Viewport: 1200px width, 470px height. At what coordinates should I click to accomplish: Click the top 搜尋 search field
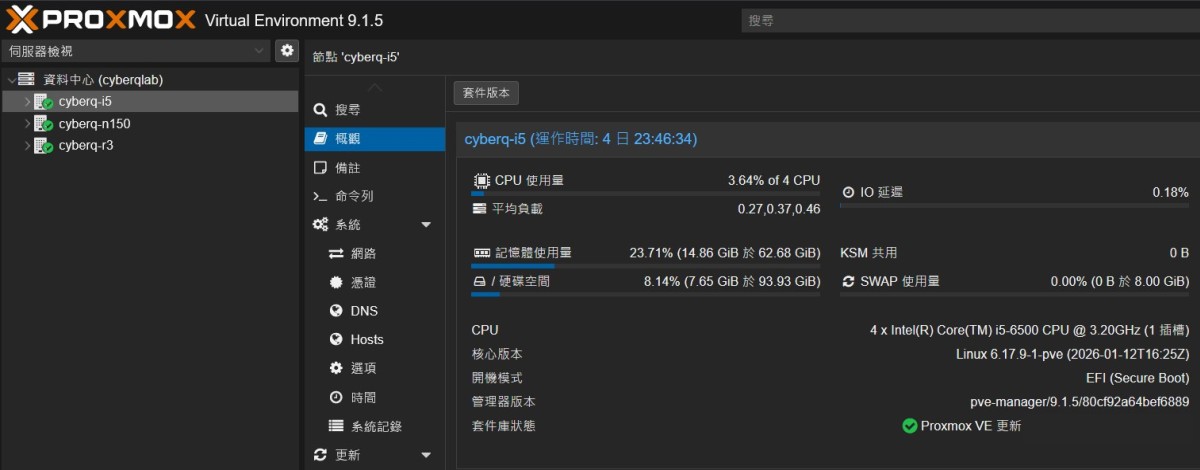[965, 20]
